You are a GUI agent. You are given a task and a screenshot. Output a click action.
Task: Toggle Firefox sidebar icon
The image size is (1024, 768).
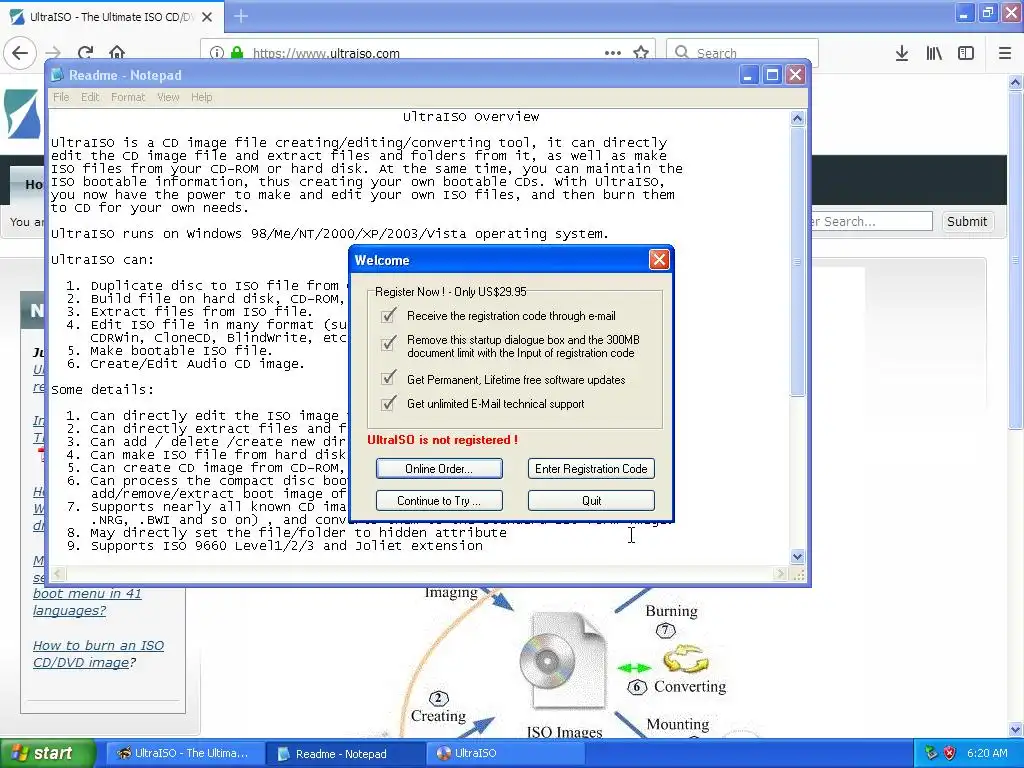coord(966,53)
